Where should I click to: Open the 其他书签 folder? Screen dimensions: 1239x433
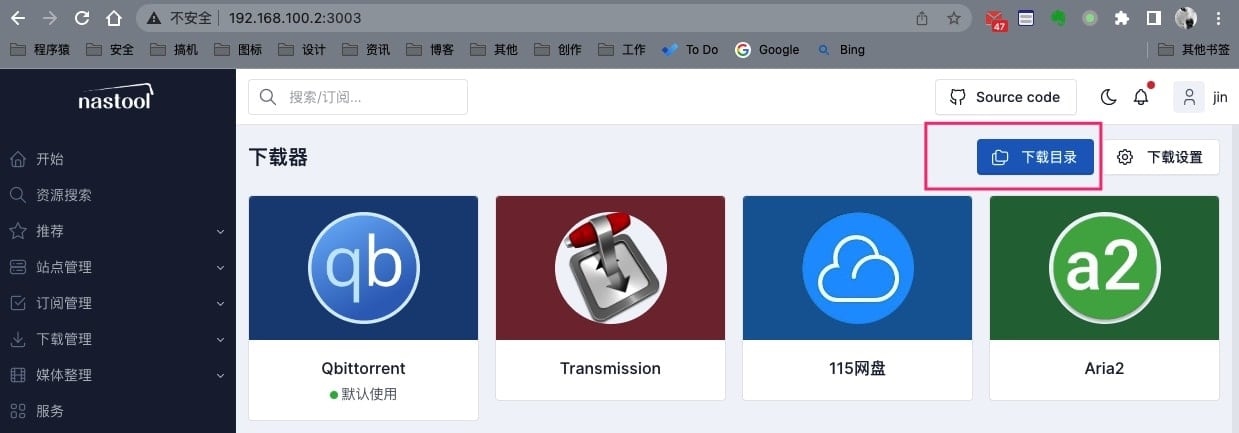(1193, 49)
